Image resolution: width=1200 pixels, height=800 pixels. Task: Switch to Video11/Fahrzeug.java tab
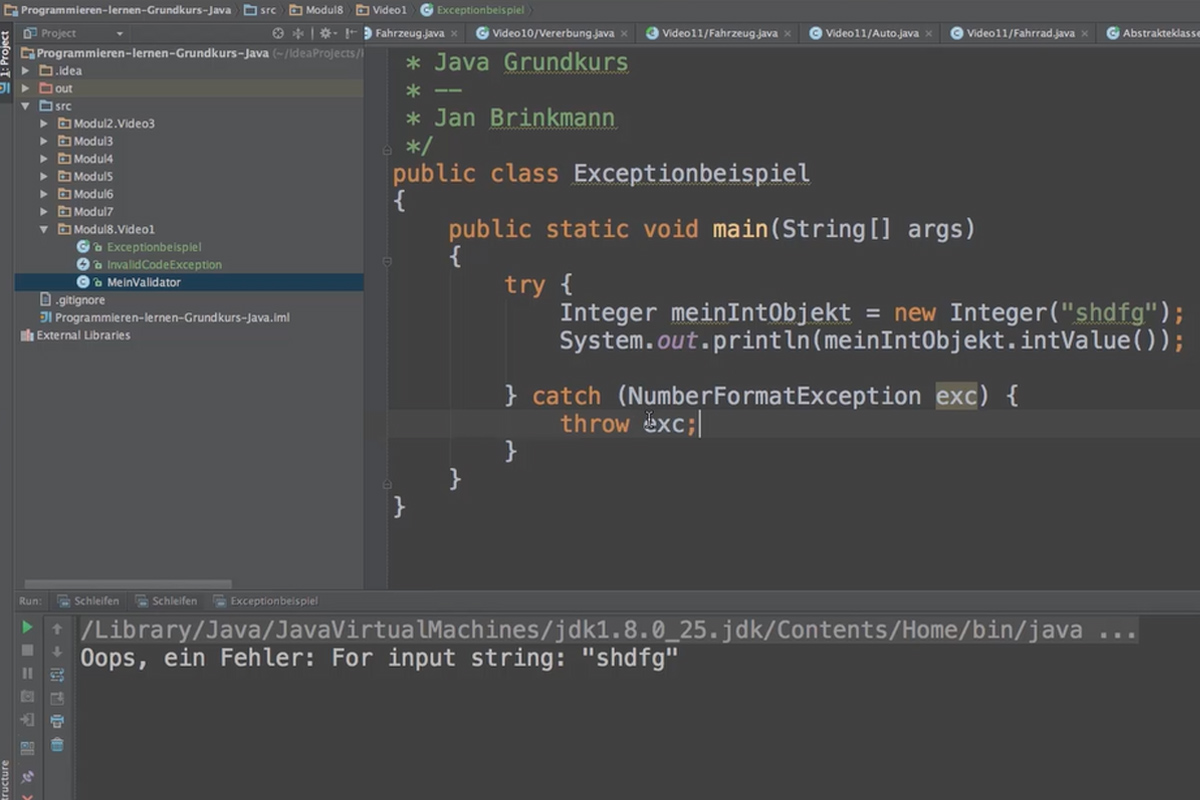(719, 33)
